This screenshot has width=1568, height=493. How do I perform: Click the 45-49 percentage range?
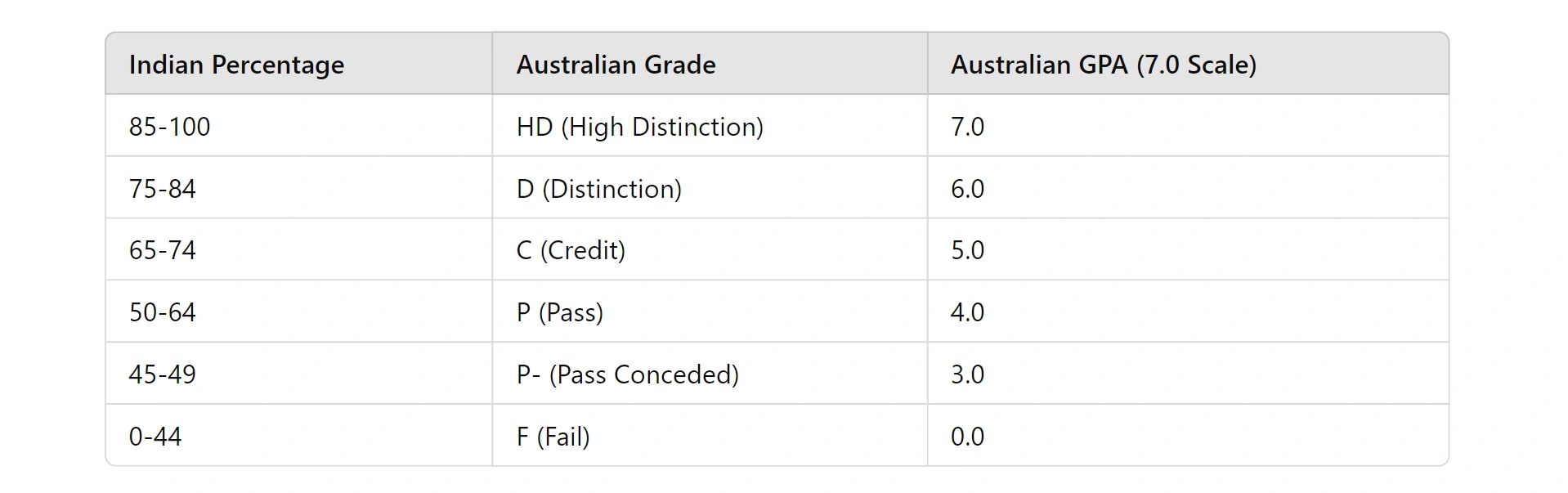(x=162, y=374)
